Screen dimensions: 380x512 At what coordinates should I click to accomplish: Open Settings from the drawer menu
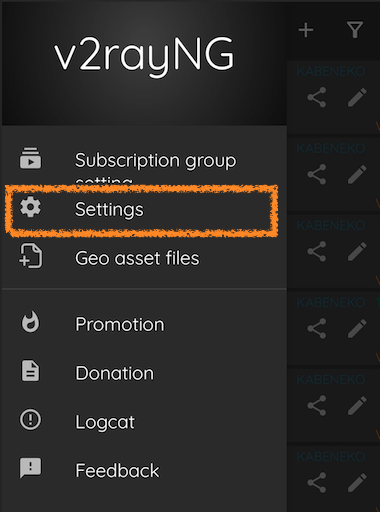point(144,209)
